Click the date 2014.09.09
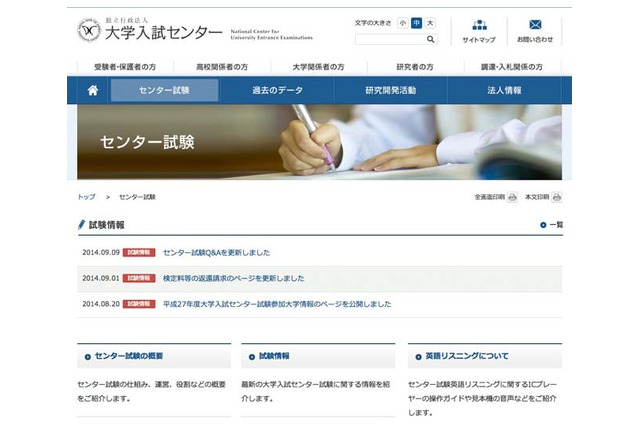This screenshot has width=640, height=426. (x=101, y=253)
